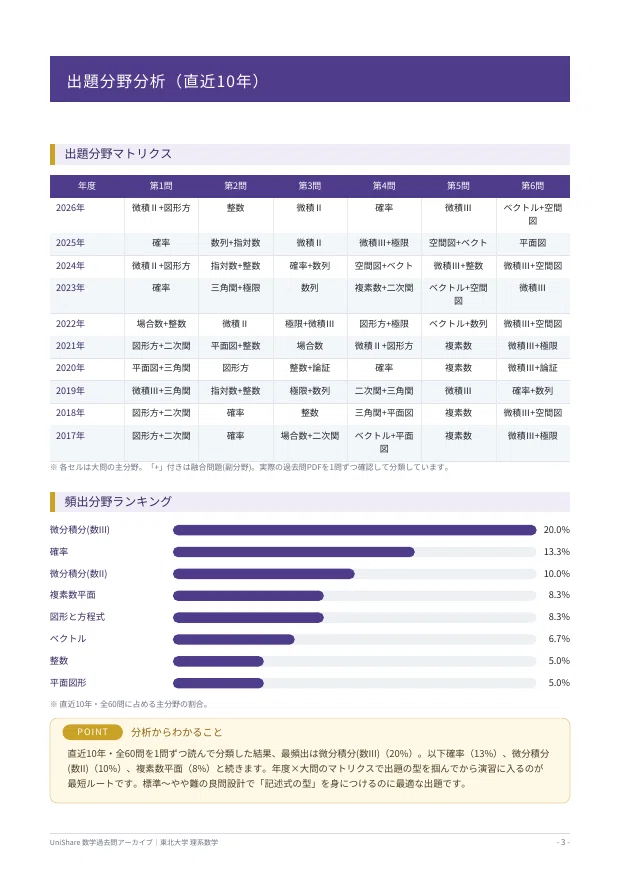
Task: Select the 微積III+論証 cell
Action: click(x=533, y=367)
